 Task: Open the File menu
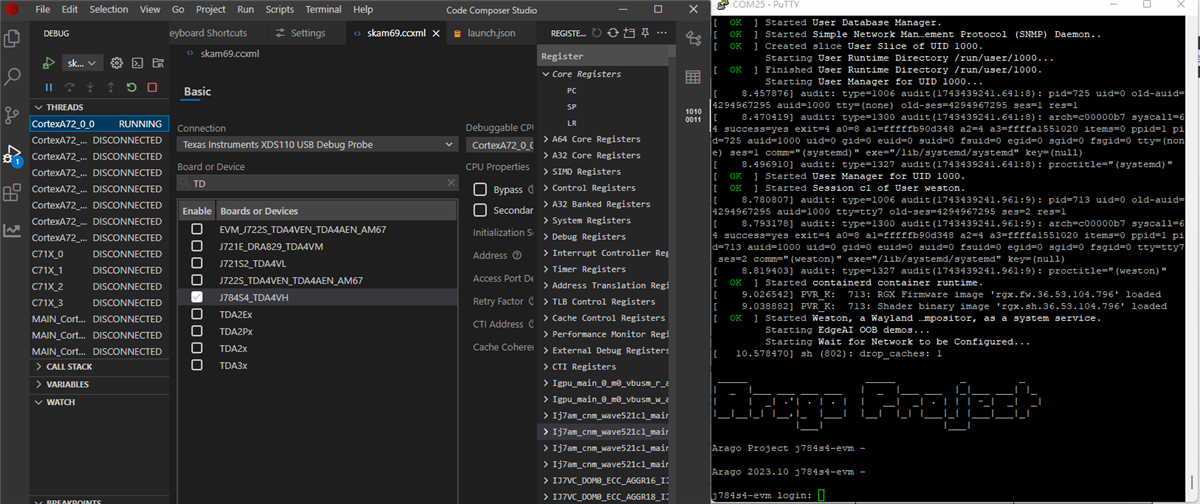[x=43, y=9]
